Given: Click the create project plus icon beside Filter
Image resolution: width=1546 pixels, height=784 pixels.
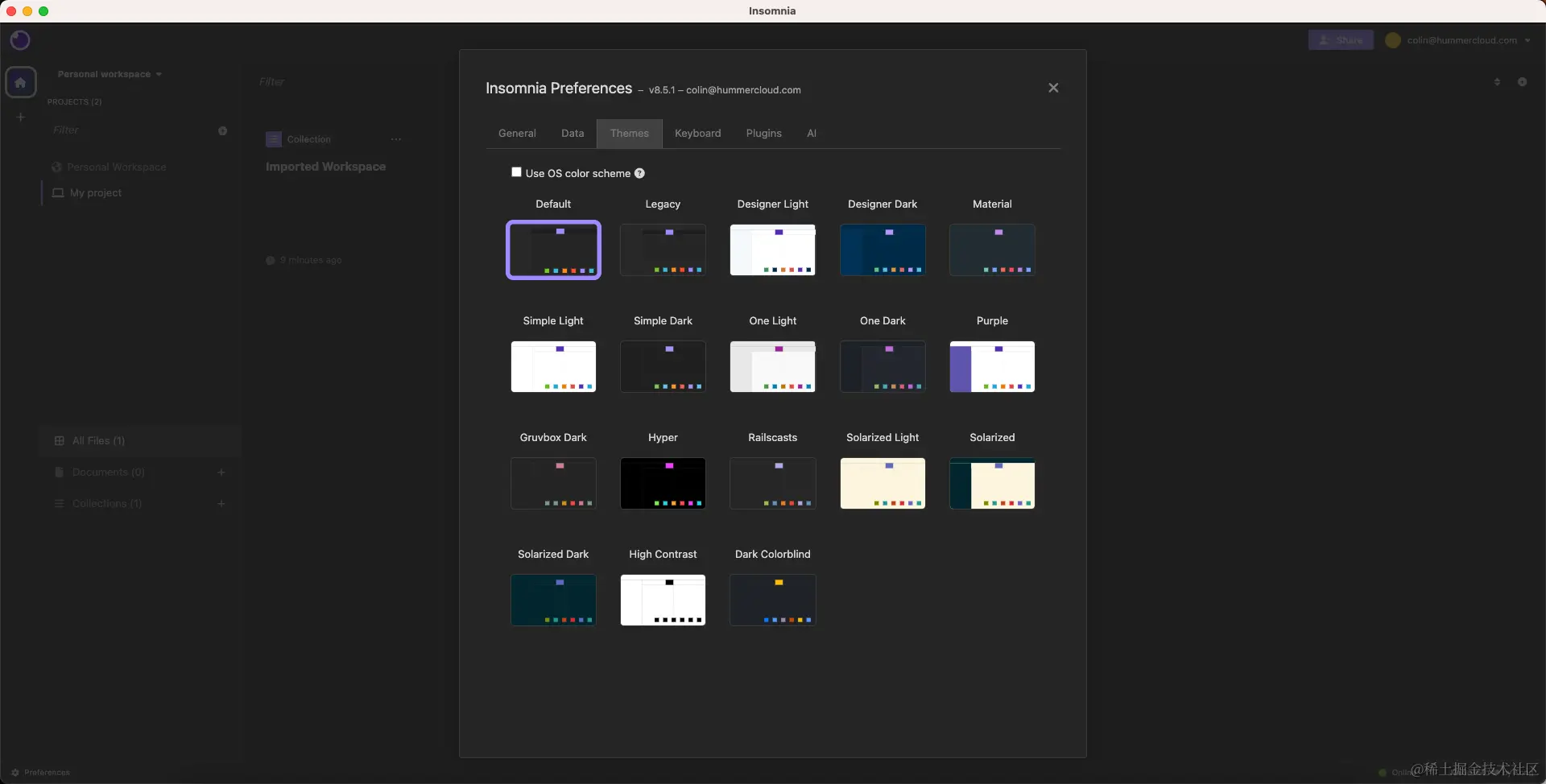Looking at the screenshot, I should tap(222, 130).
